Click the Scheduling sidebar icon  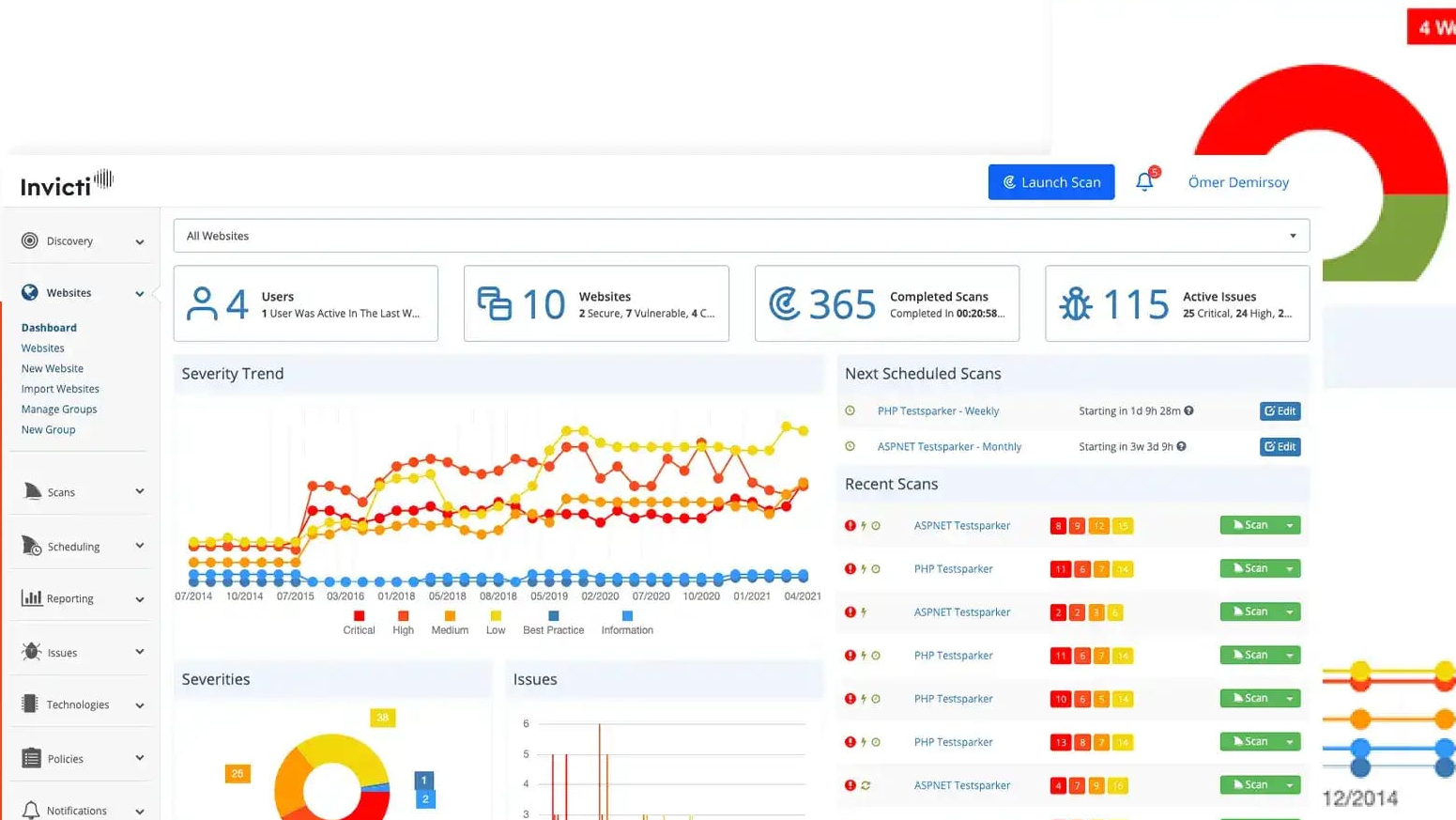click(x=31, y=545)
